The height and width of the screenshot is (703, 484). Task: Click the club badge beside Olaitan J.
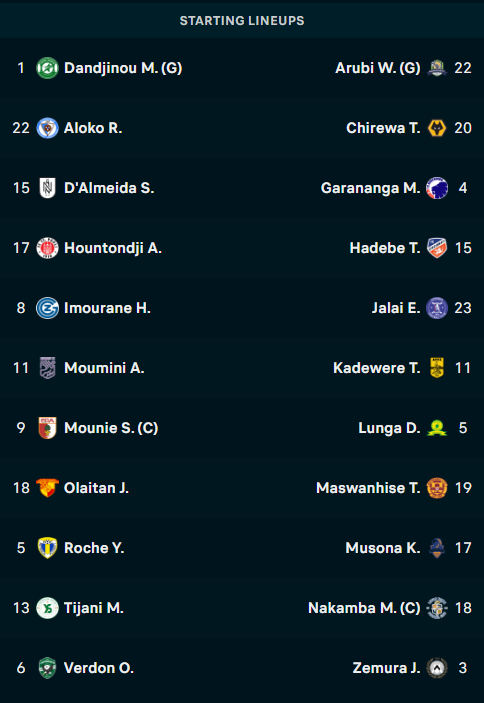coord(47,488)
